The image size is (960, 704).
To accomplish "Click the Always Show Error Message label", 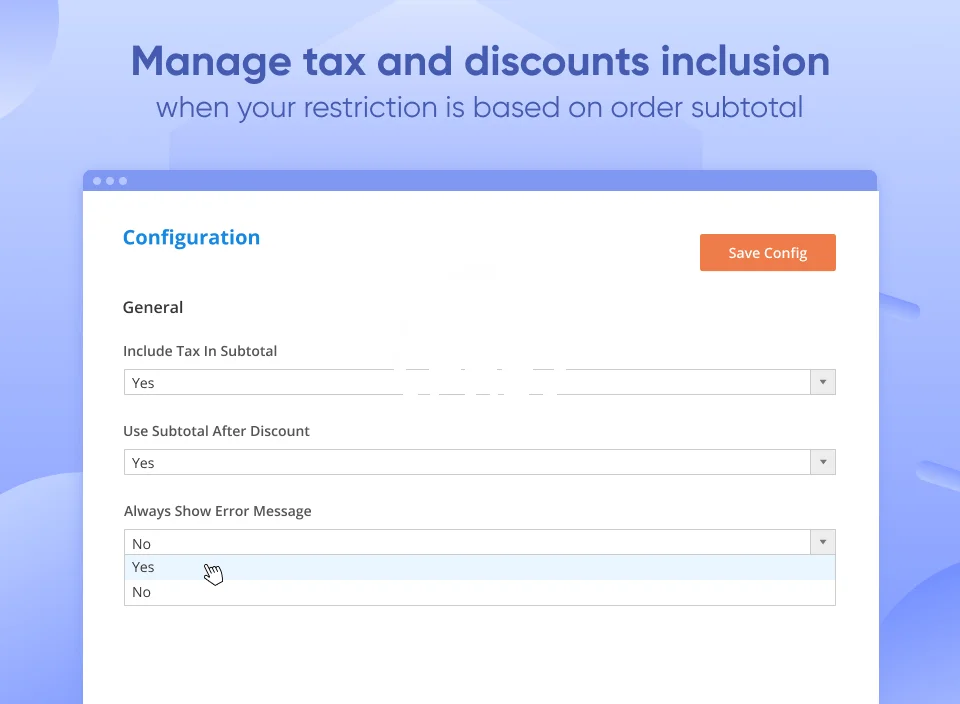I will (x=217, y=511).
